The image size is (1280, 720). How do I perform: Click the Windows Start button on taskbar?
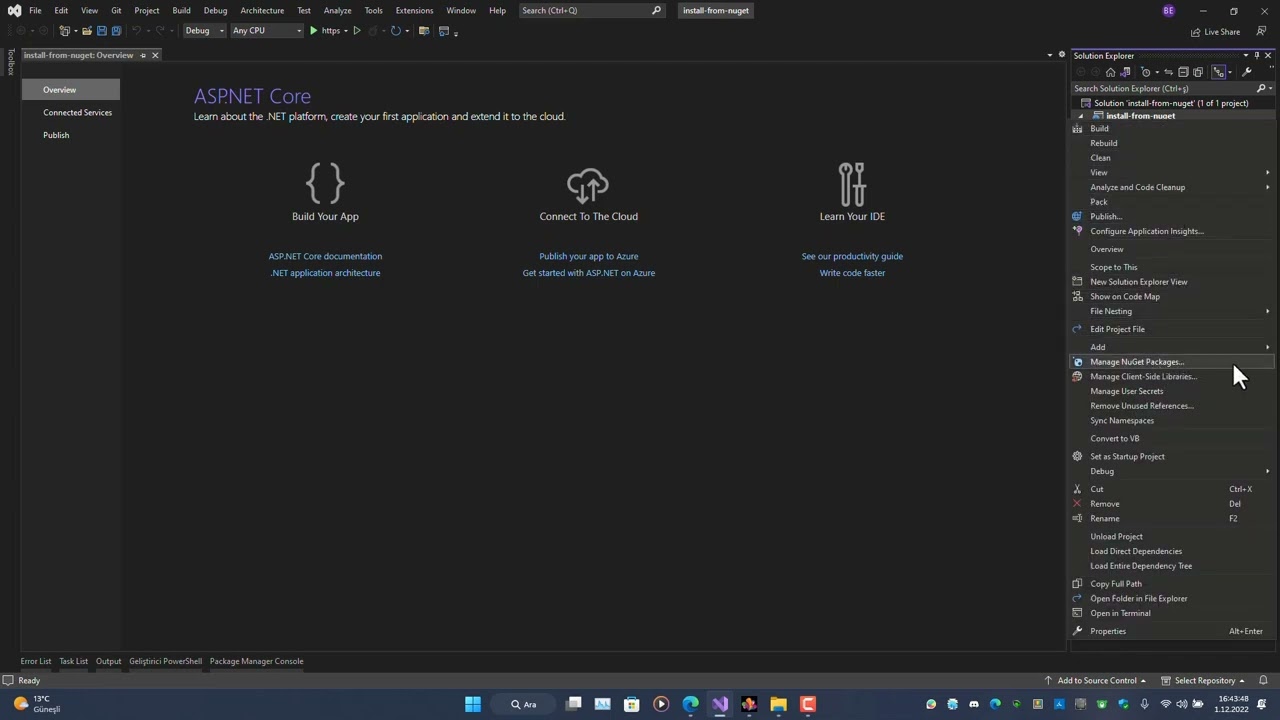click(473, 704)
